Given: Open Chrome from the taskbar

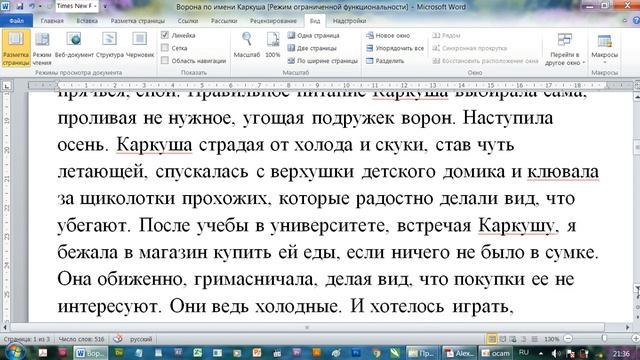Looking at the screenshot, I should point(376,353).
